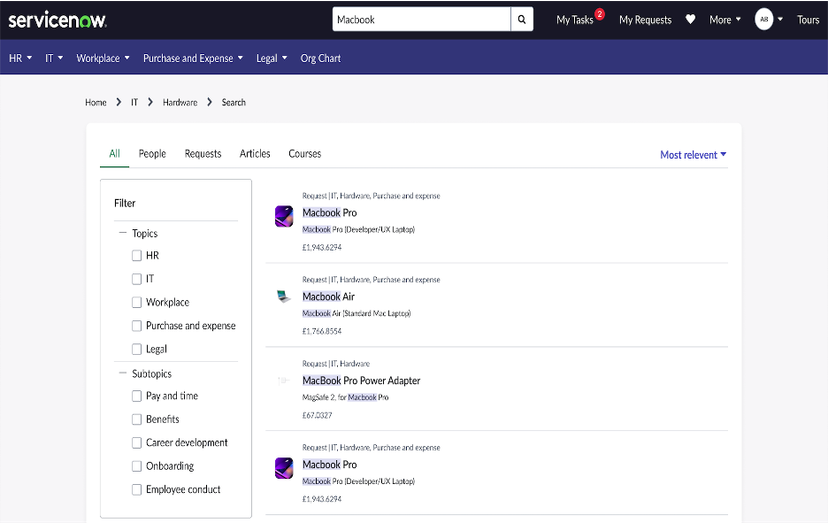Open MacBook Pro Power Adapter result

pos(361,381)
